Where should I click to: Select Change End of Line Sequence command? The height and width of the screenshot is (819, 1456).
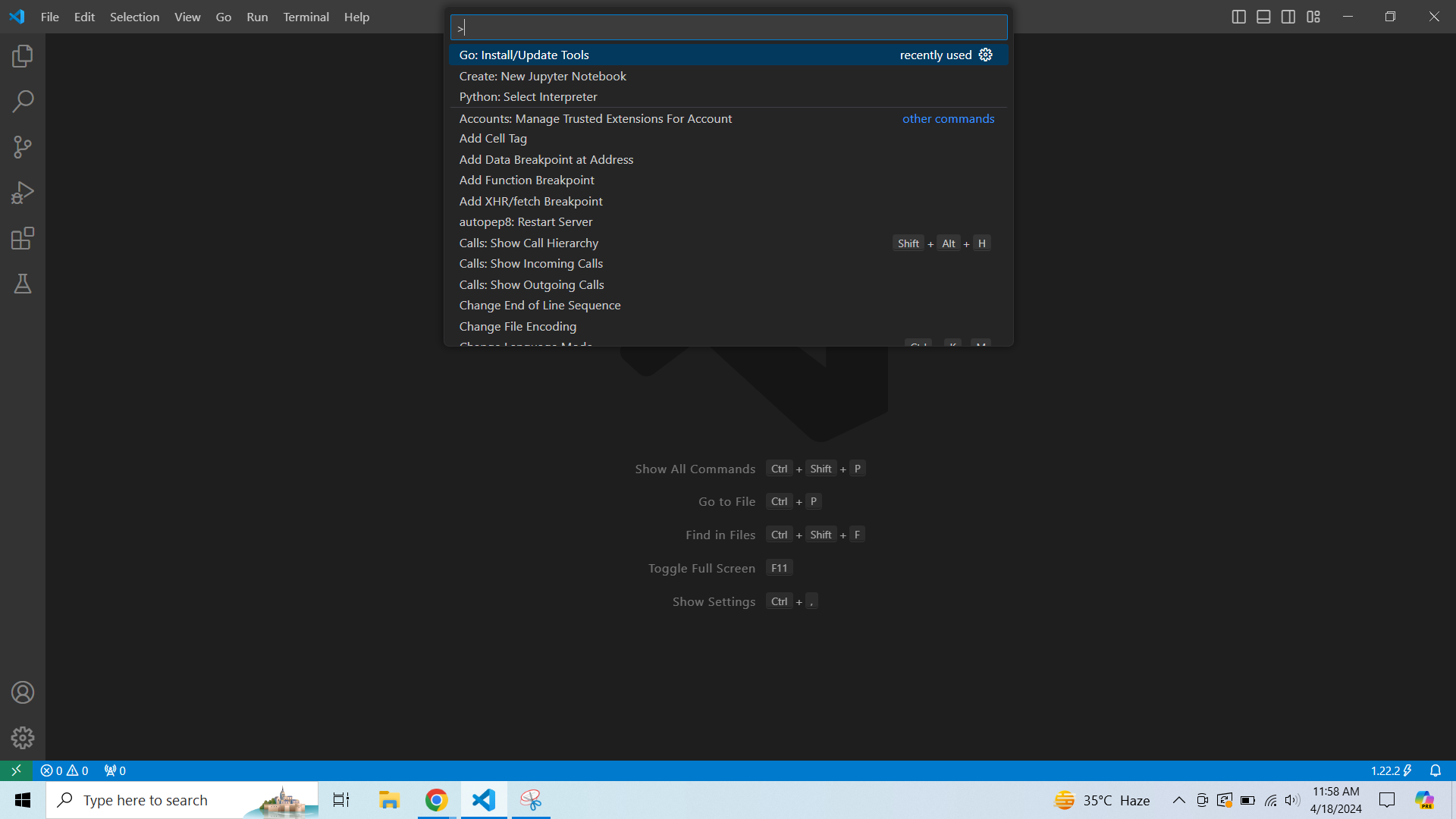click(x=728, y=305)
